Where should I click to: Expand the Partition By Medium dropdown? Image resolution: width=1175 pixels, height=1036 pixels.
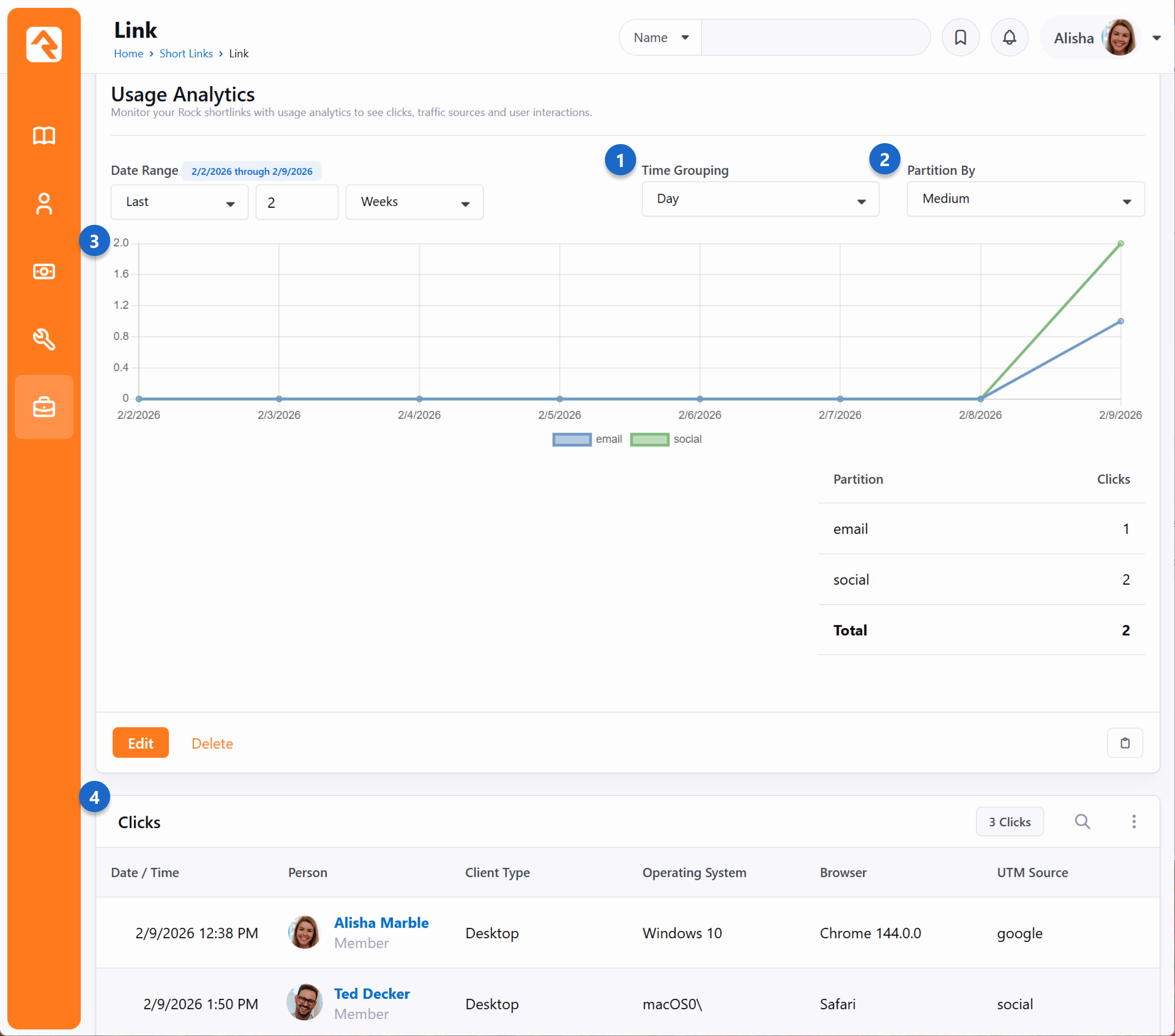click(1025, 199)
